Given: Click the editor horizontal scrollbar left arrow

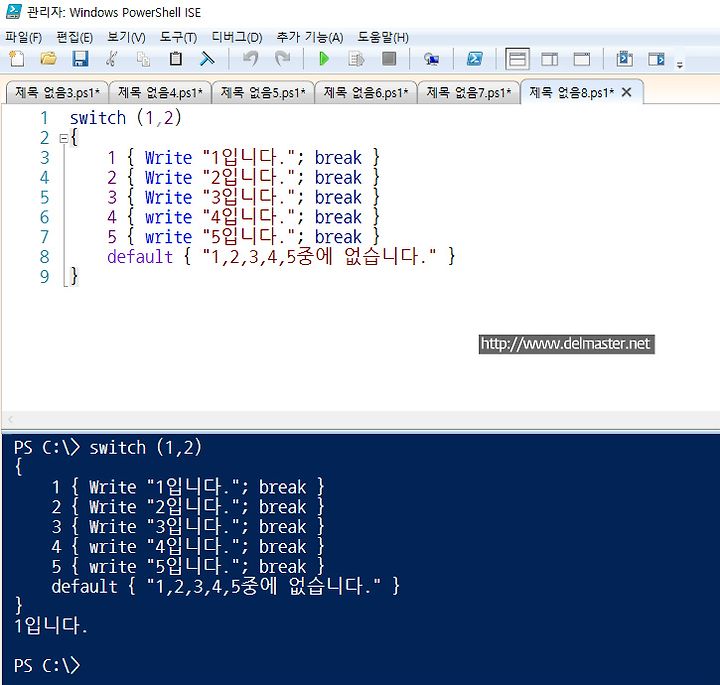Looking at the screenshot, I should click(10, 419).
